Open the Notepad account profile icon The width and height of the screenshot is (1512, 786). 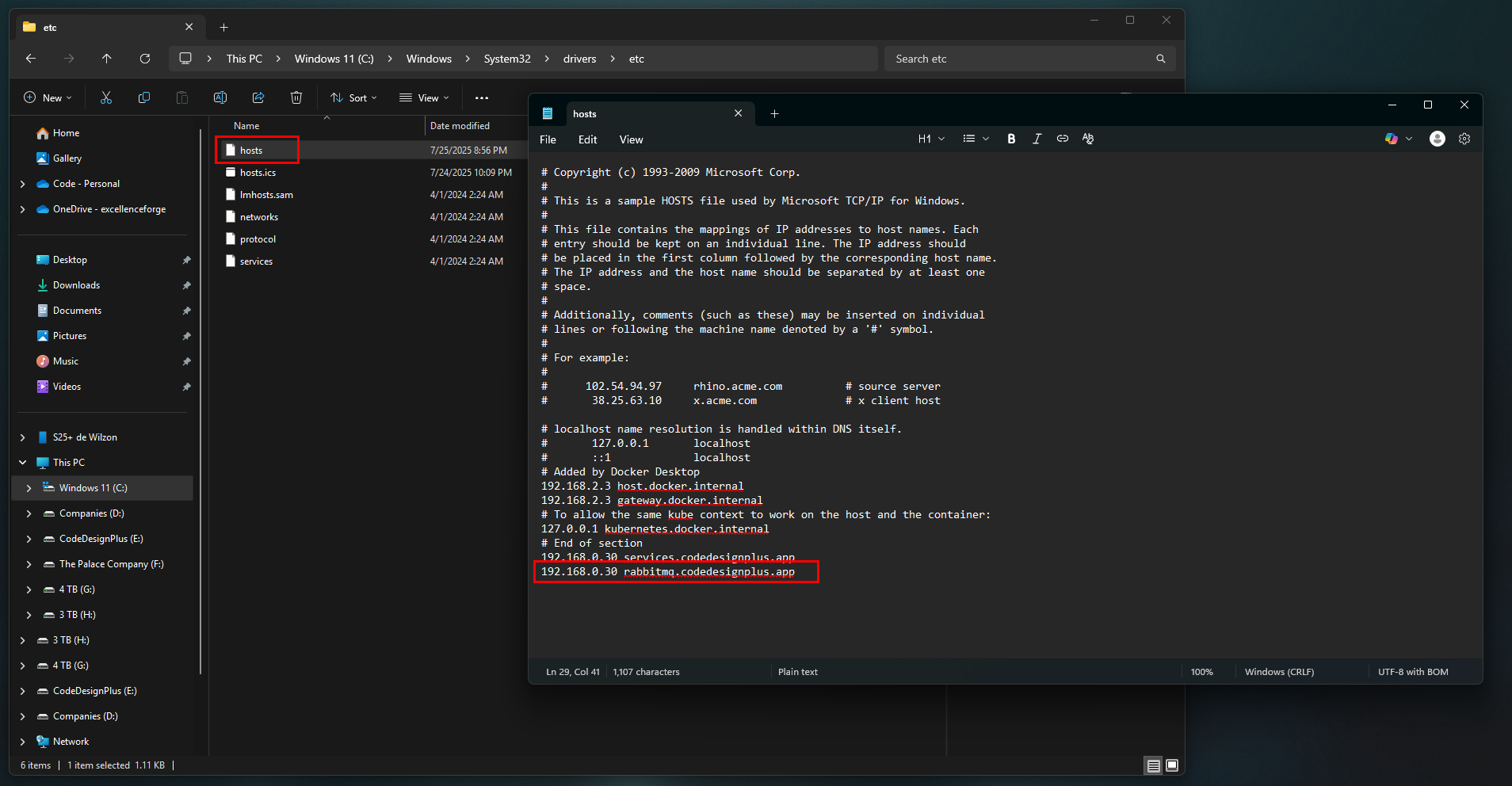1438,139
